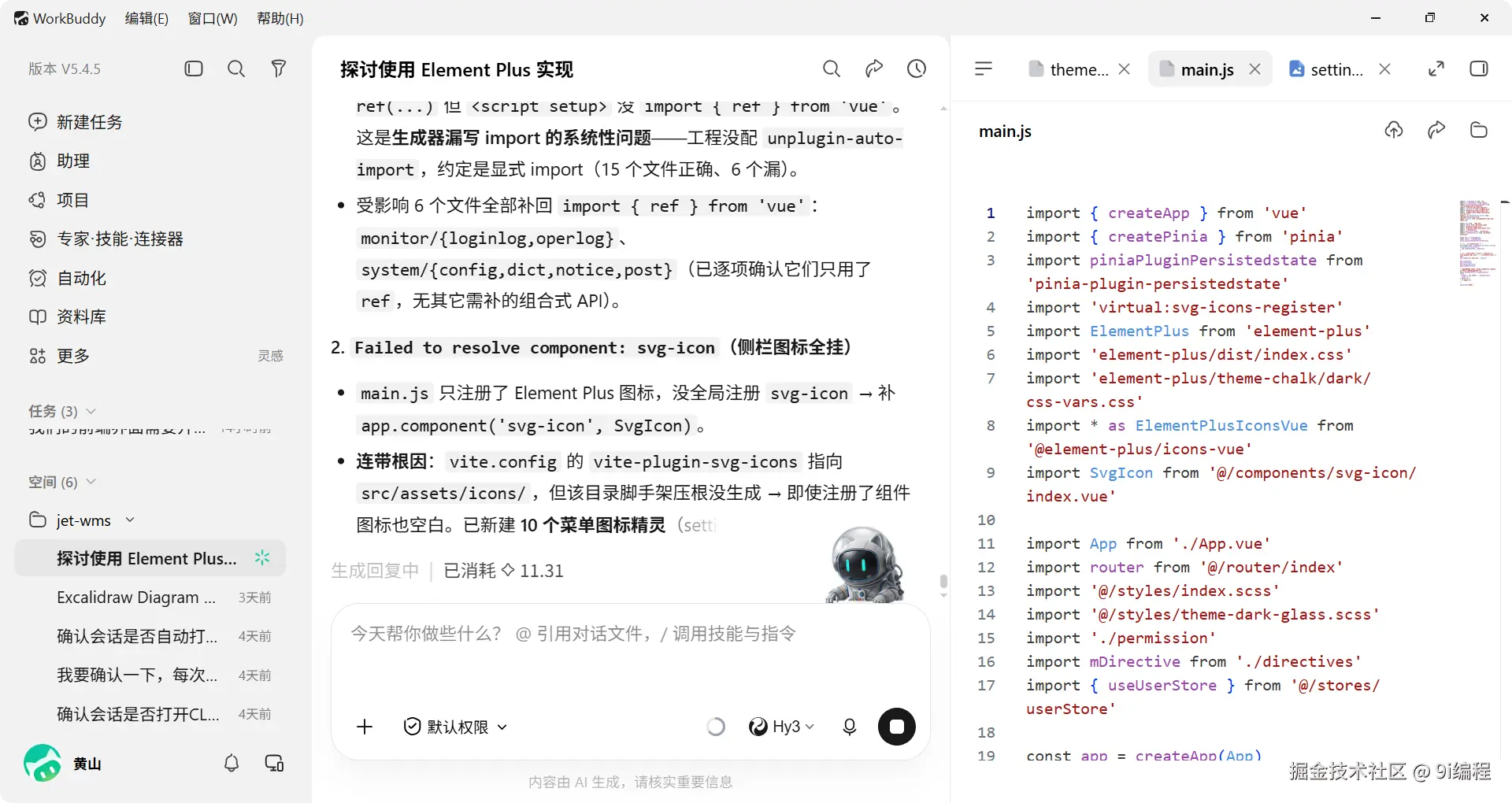
Task: Open the 窗口(W) menu
Action: click(213, 18)
